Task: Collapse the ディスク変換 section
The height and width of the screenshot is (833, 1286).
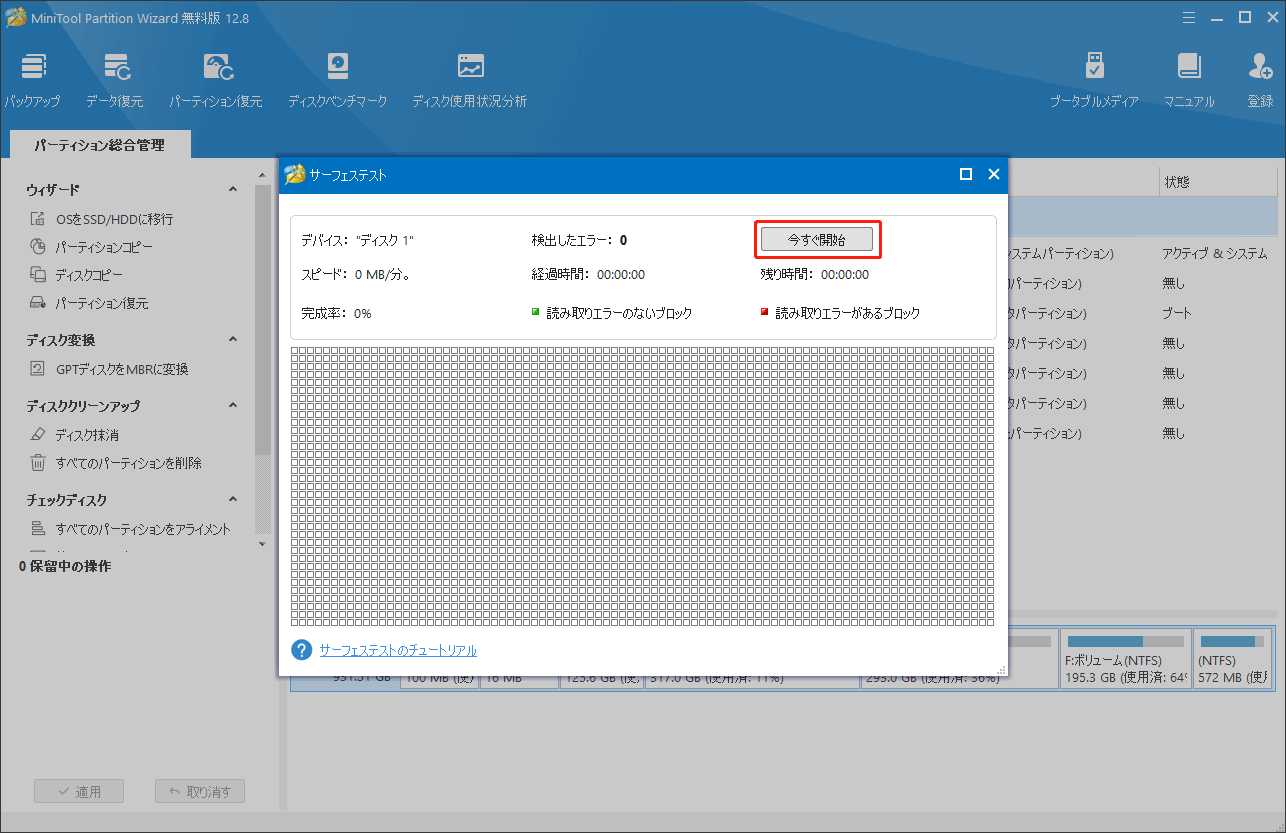Action: coord(233,341)
